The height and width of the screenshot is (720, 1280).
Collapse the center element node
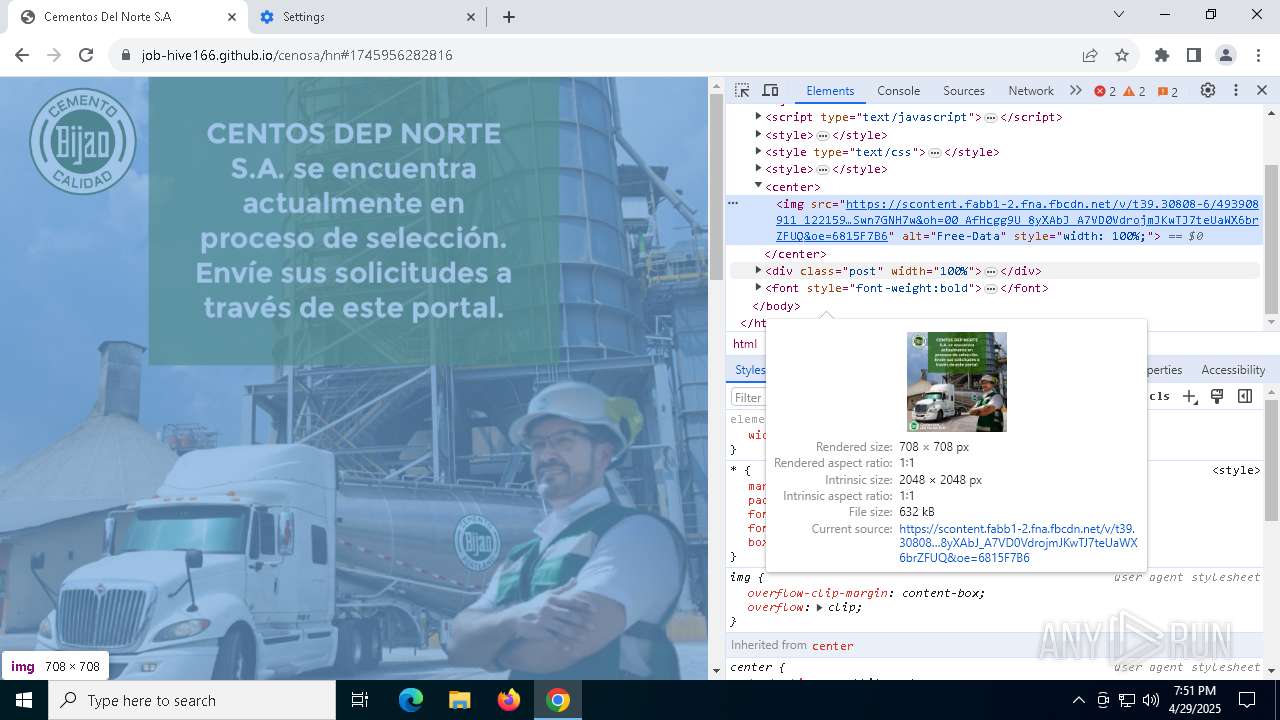[759, 186]
